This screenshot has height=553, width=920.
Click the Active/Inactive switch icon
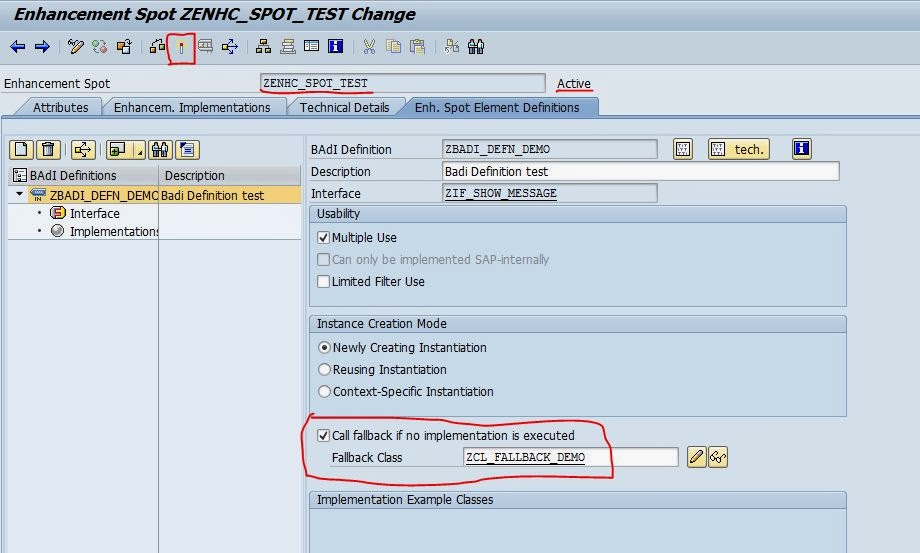(x=100, y=47)
